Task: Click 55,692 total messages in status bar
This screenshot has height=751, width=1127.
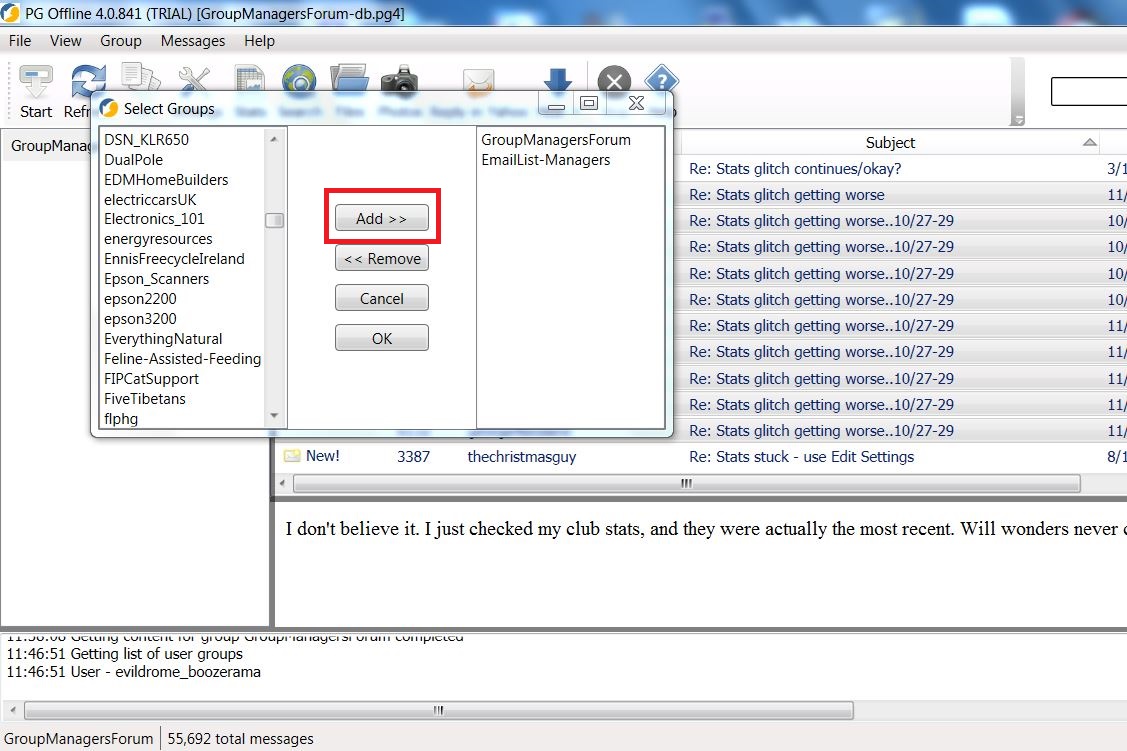Action: pos(241,739)
